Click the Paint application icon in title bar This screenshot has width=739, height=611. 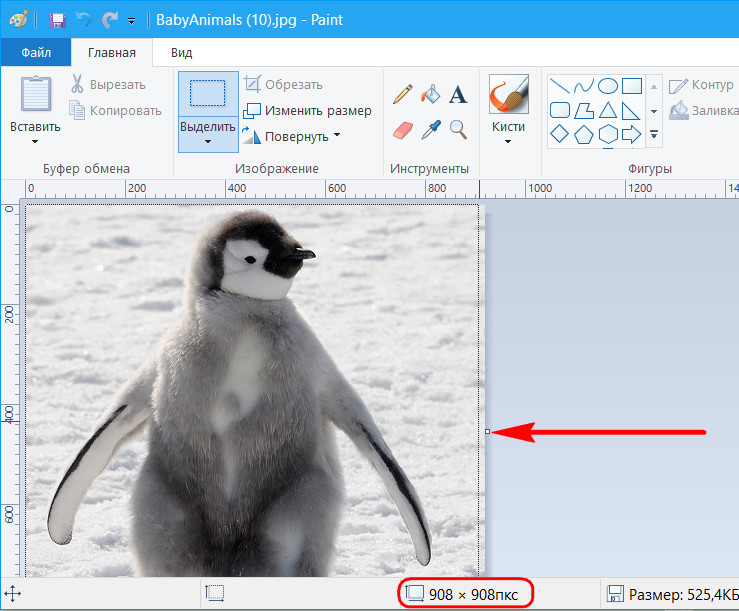tap(18, 20)
